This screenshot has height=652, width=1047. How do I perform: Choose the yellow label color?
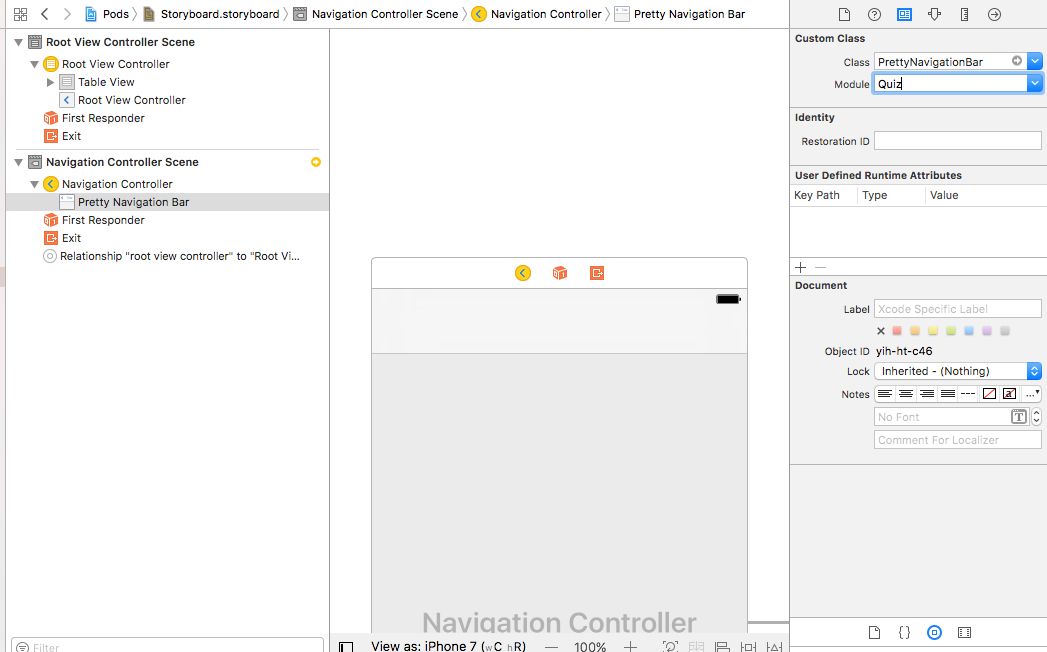[933, 331]
